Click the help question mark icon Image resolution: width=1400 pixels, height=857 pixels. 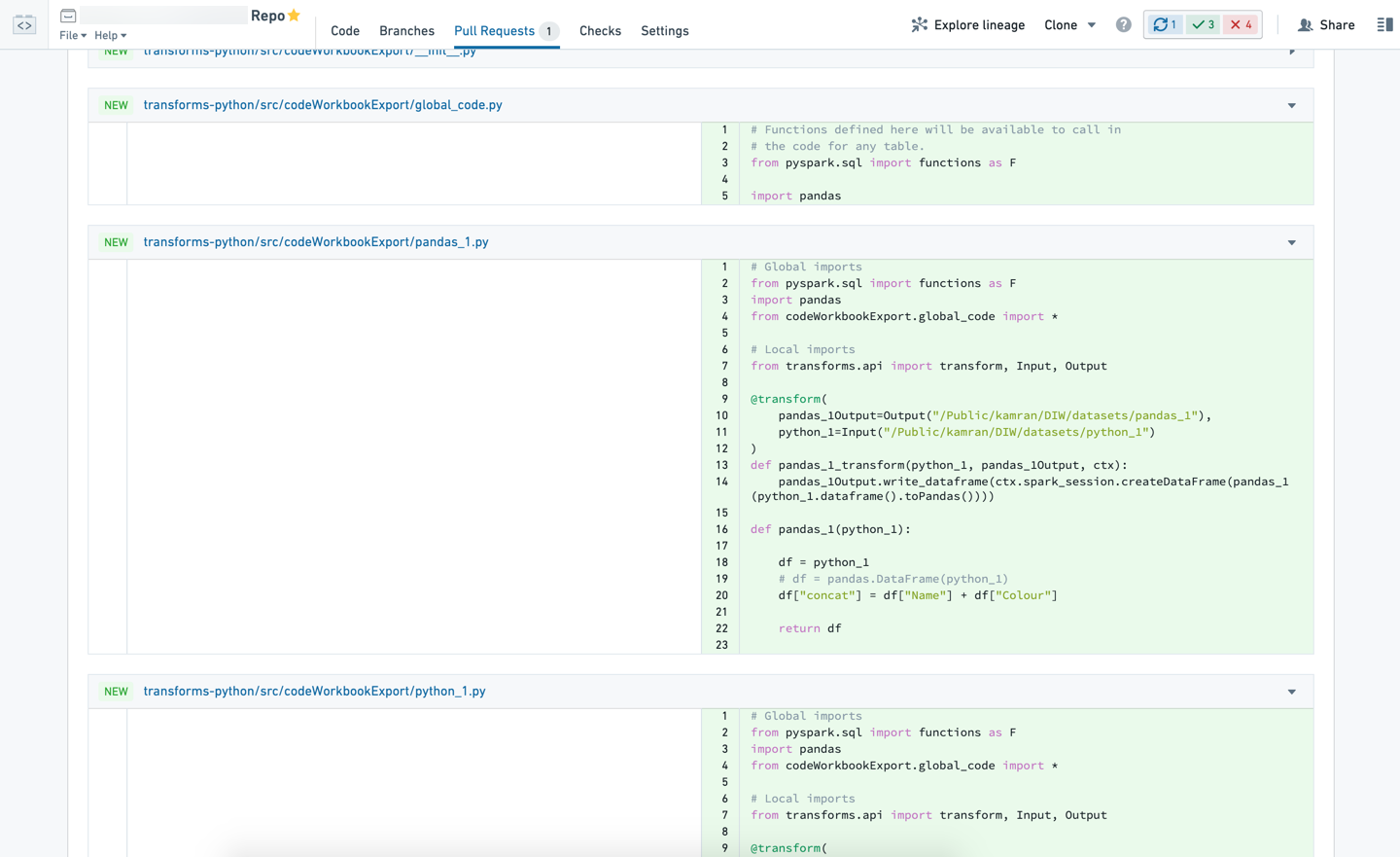point(1123,25)
